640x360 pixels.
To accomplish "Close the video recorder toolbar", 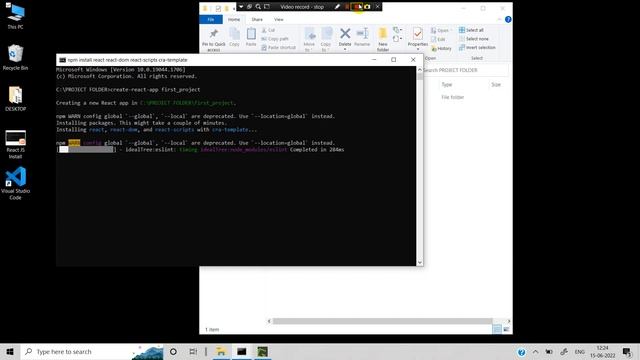I will click(x=378, y=7).
